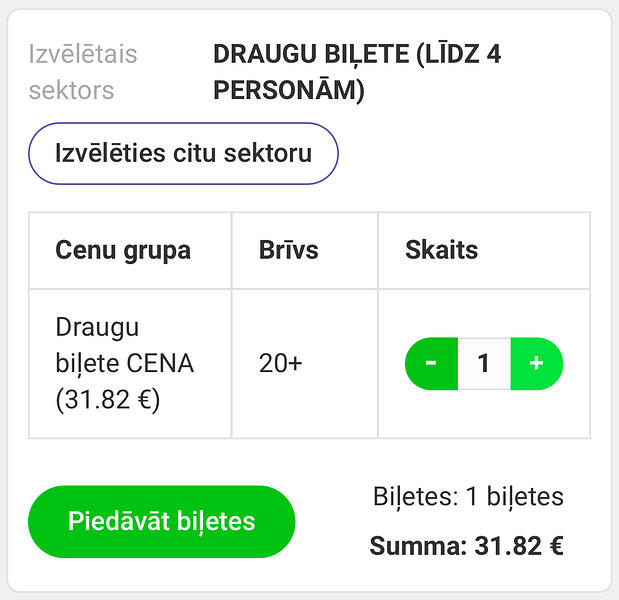Offer the selected tickets with the green button
The height and width of the screenshot is (600, 619).
(162, 521)
